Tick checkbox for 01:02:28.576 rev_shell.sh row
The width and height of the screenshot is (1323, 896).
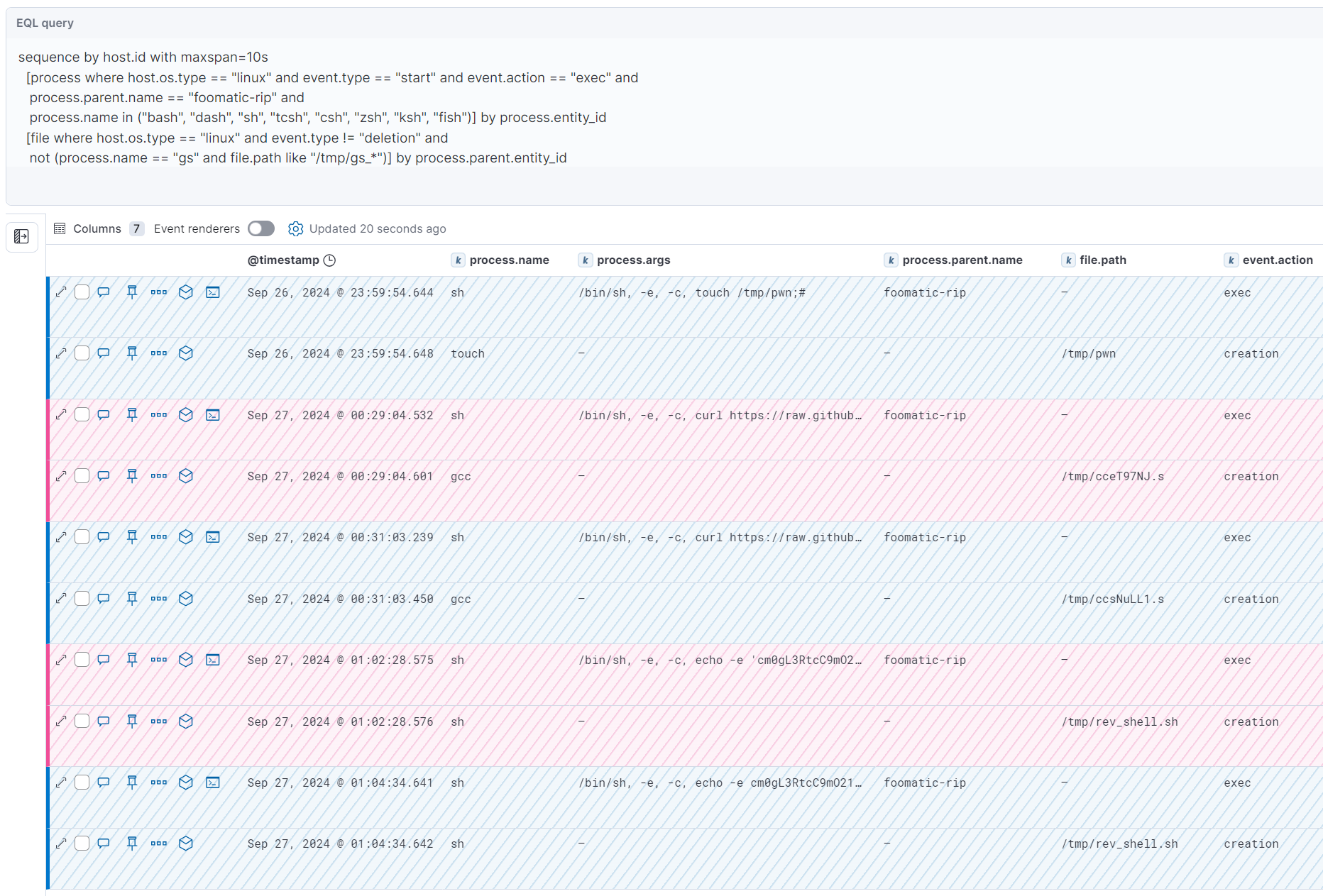[x=82, y=721]
